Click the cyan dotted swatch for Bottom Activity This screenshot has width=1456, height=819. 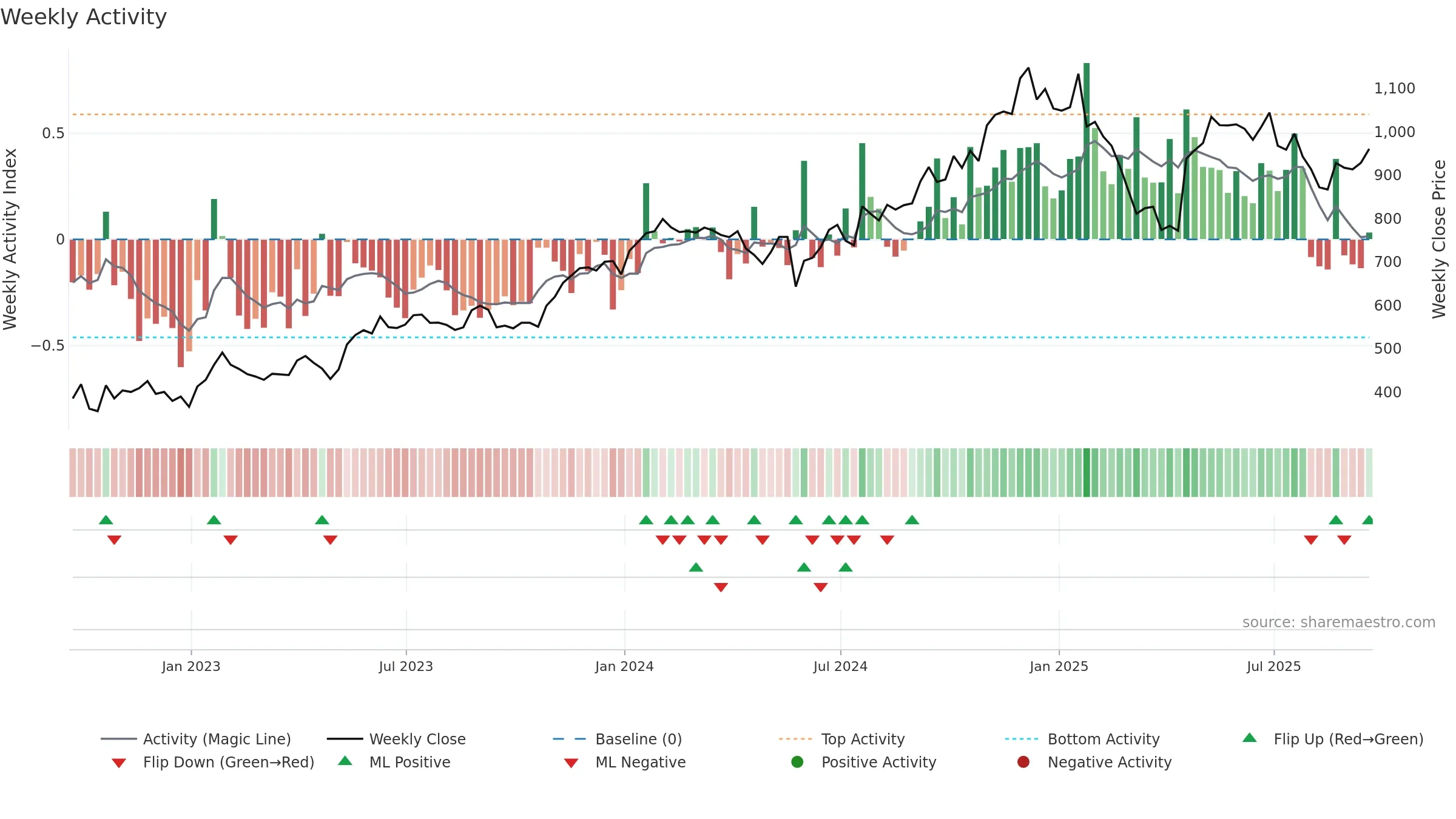pyautogui.click(x=1023, y=739)
